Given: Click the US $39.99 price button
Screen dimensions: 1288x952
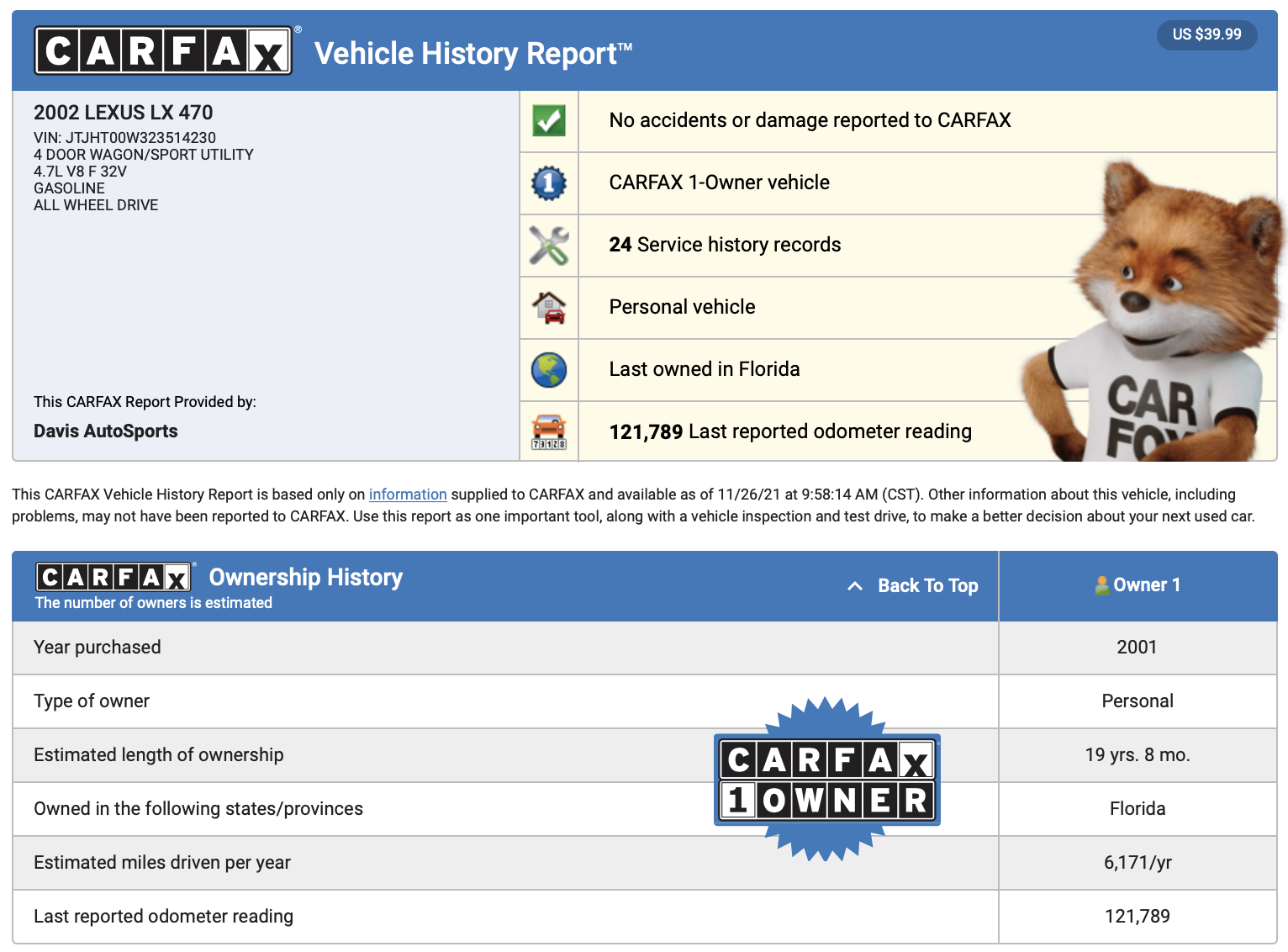Looking at the screenshot, I should point(1206,34).
